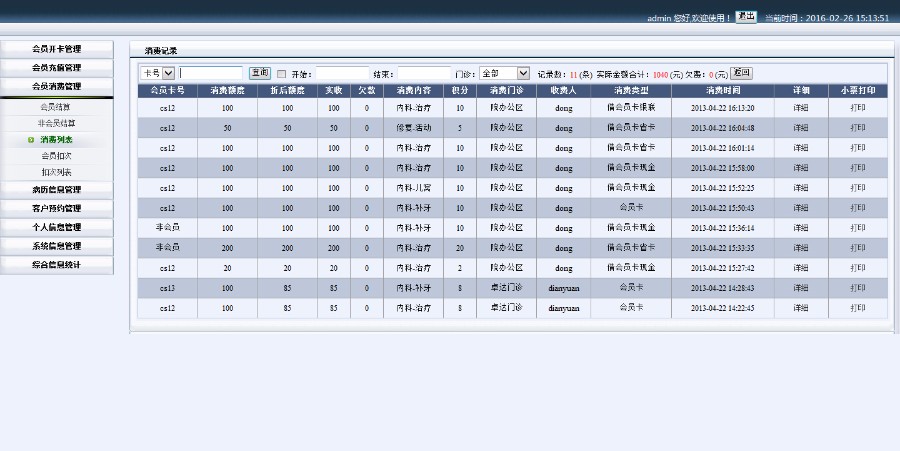This screenshot has height=451, width=900.
Task: Click 打印 for the 15:52:25 record
Action: (858, 188)
